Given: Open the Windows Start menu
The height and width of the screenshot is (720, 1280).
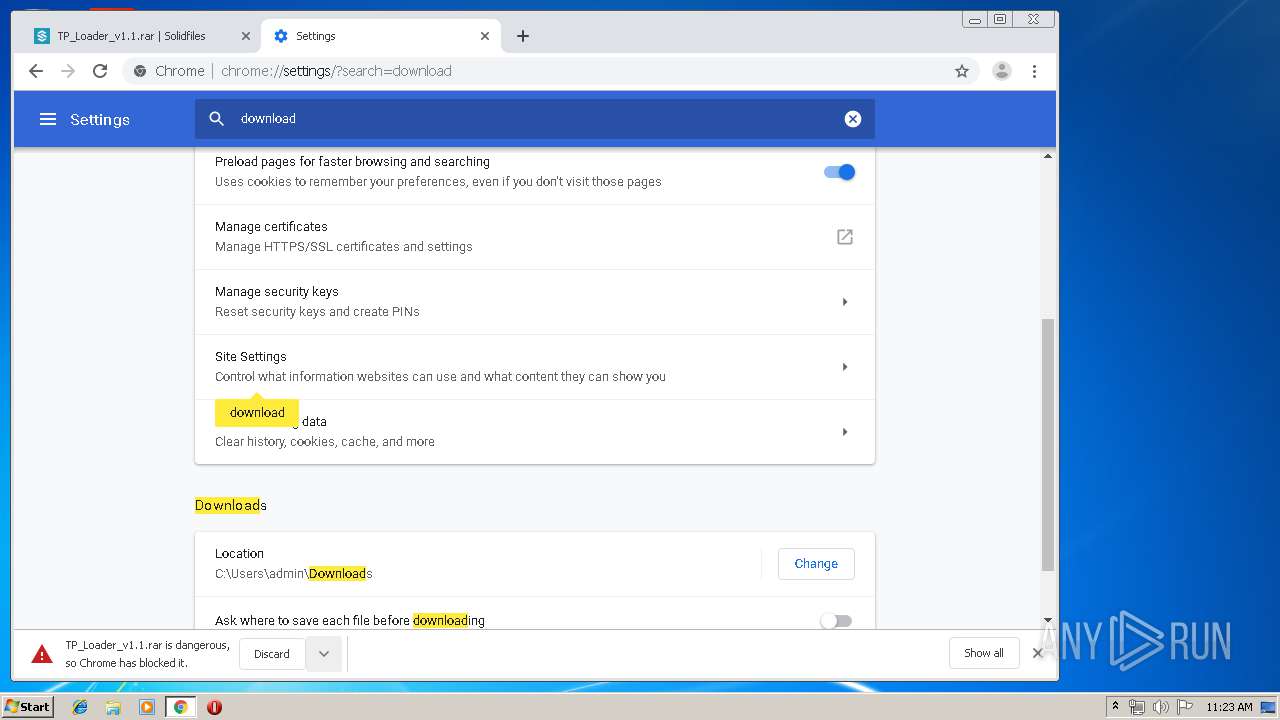Looking at the screenshot, I should [x=28, y=707].
